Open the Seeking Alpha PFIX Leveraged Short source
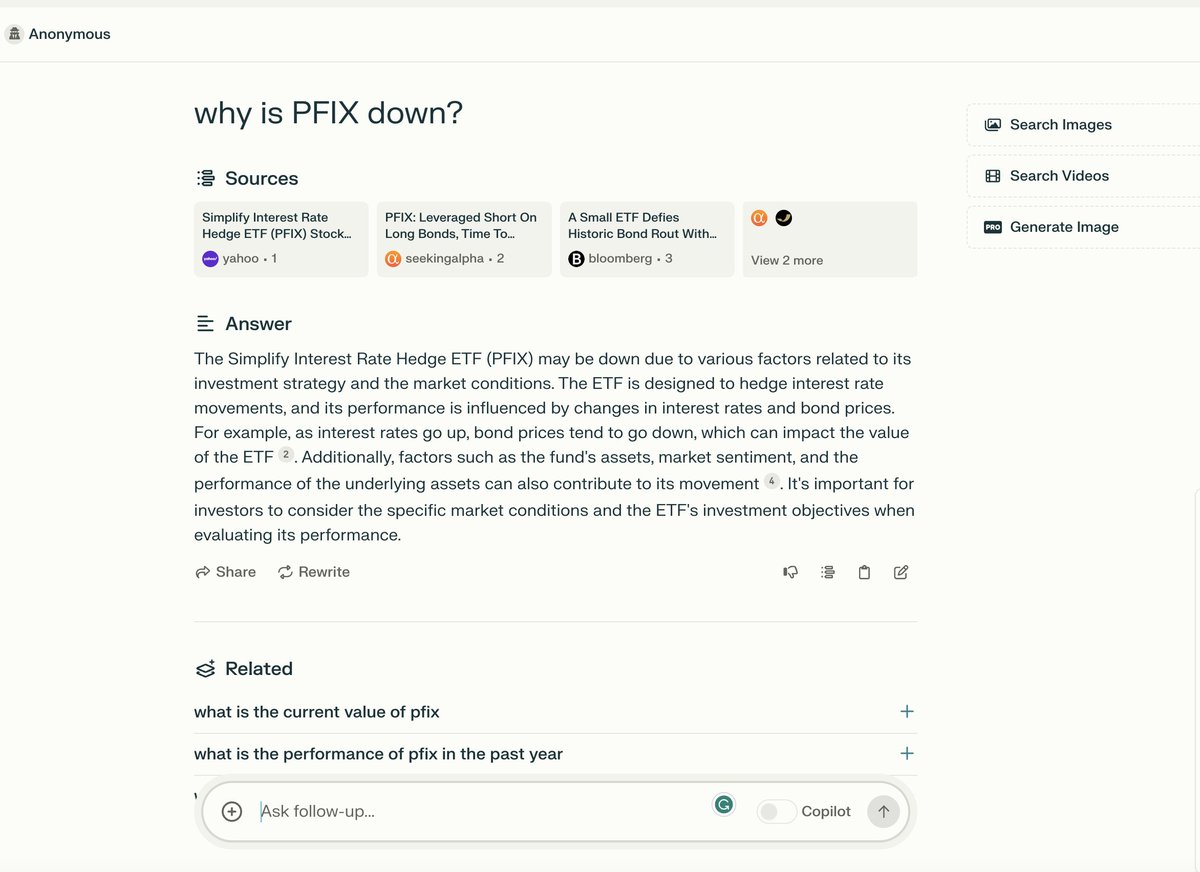This screenshot has height=872, width=1200. pos(464,239)
